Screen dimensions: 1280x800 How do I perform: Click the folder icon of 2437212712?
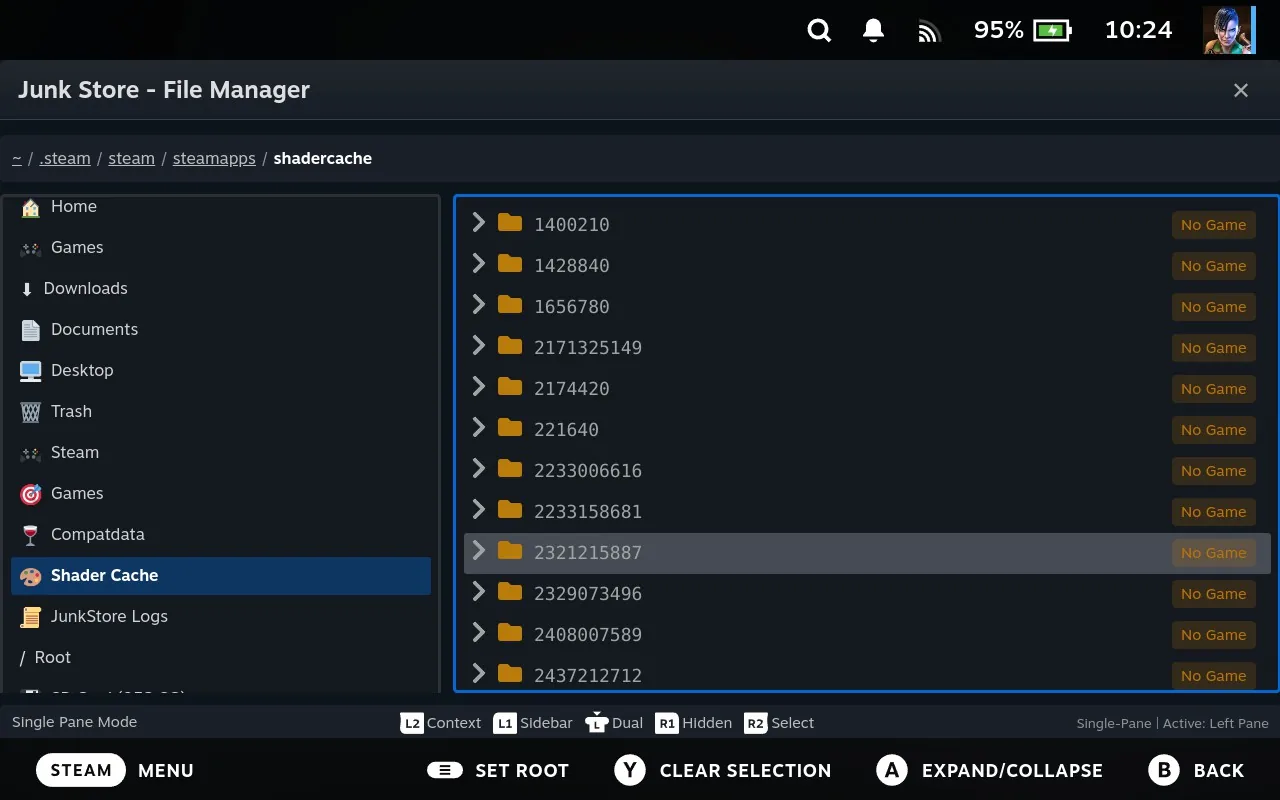tap(510, 674)
